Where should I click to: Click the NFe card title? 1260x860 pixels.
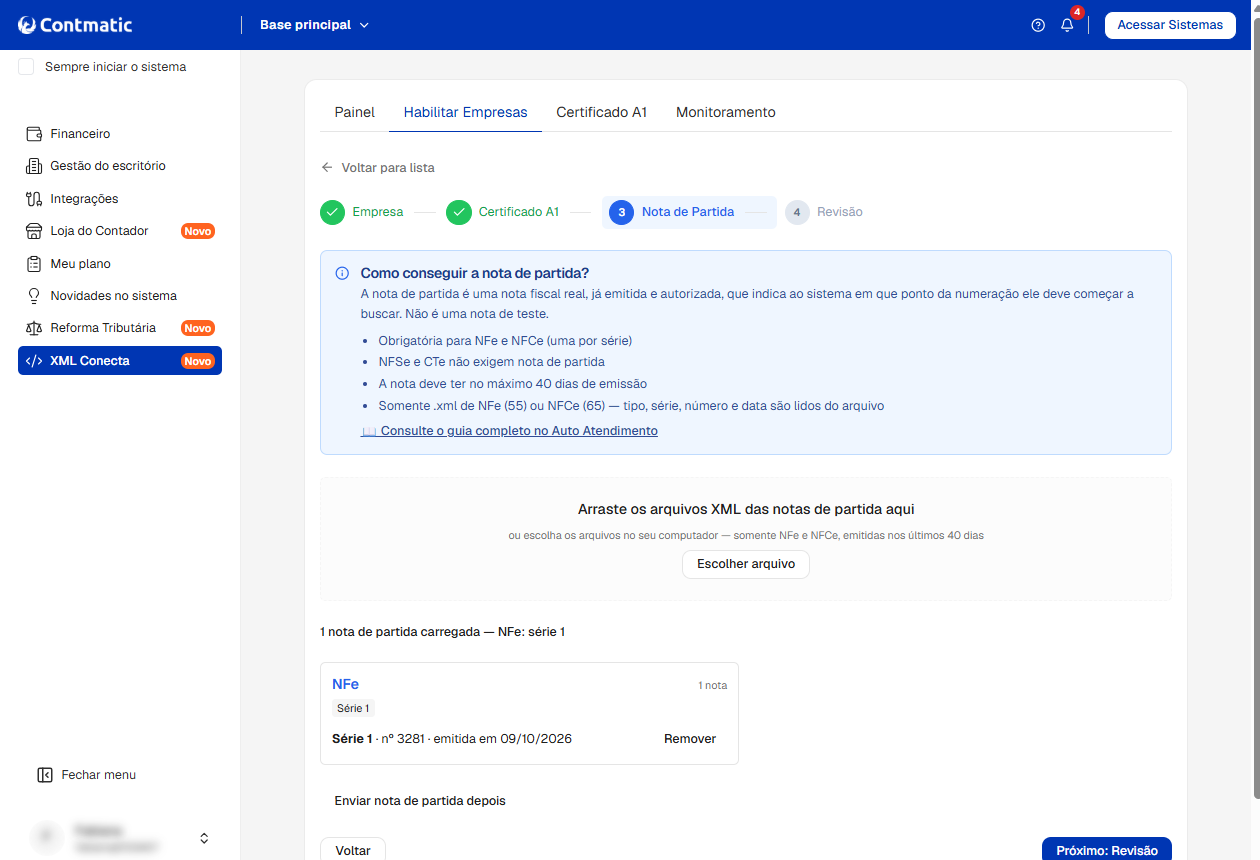tap(345, 684)
